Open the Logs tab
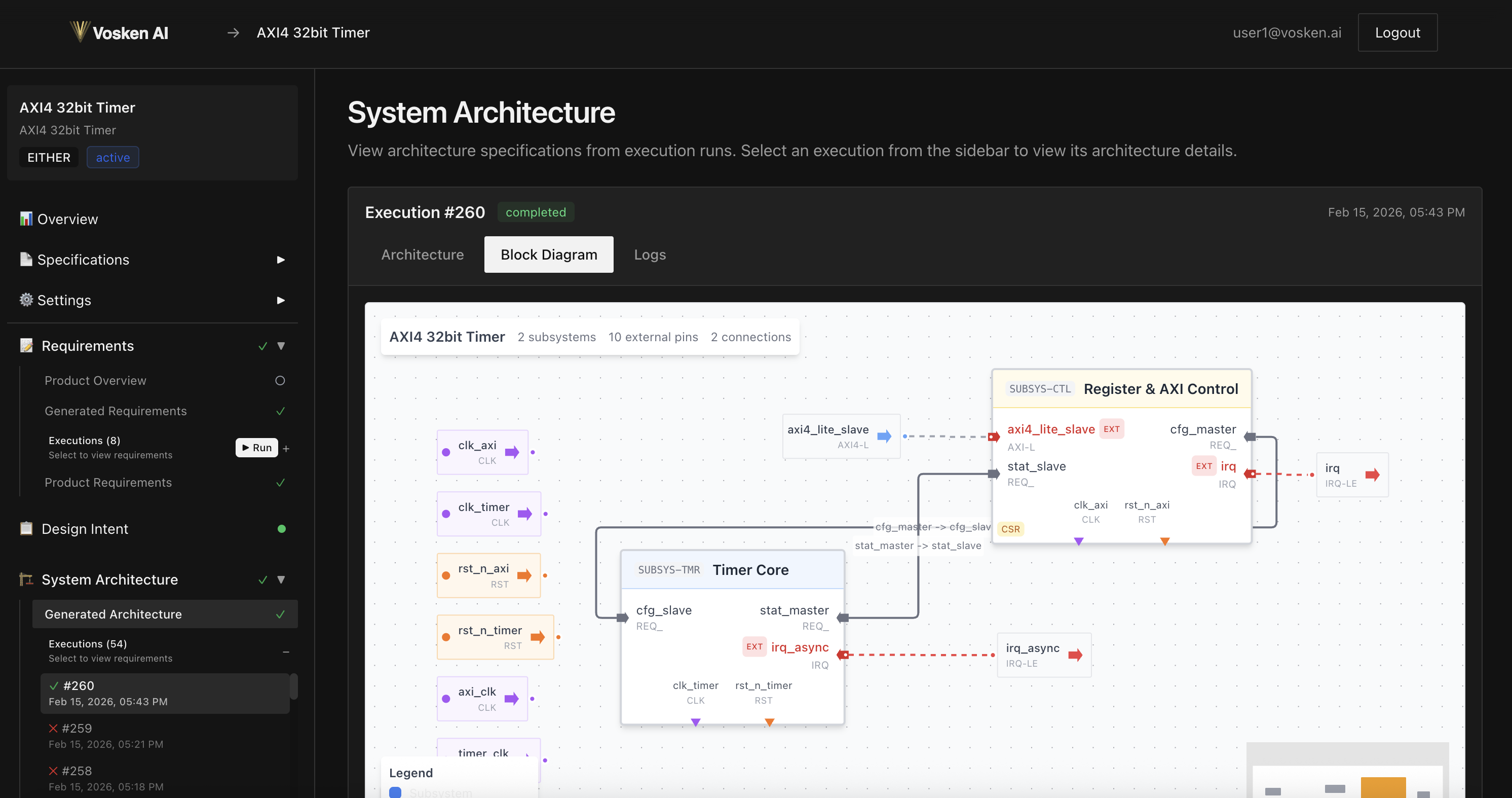The width and height of the screenshot is (1512, 798). tap(649, 255)
